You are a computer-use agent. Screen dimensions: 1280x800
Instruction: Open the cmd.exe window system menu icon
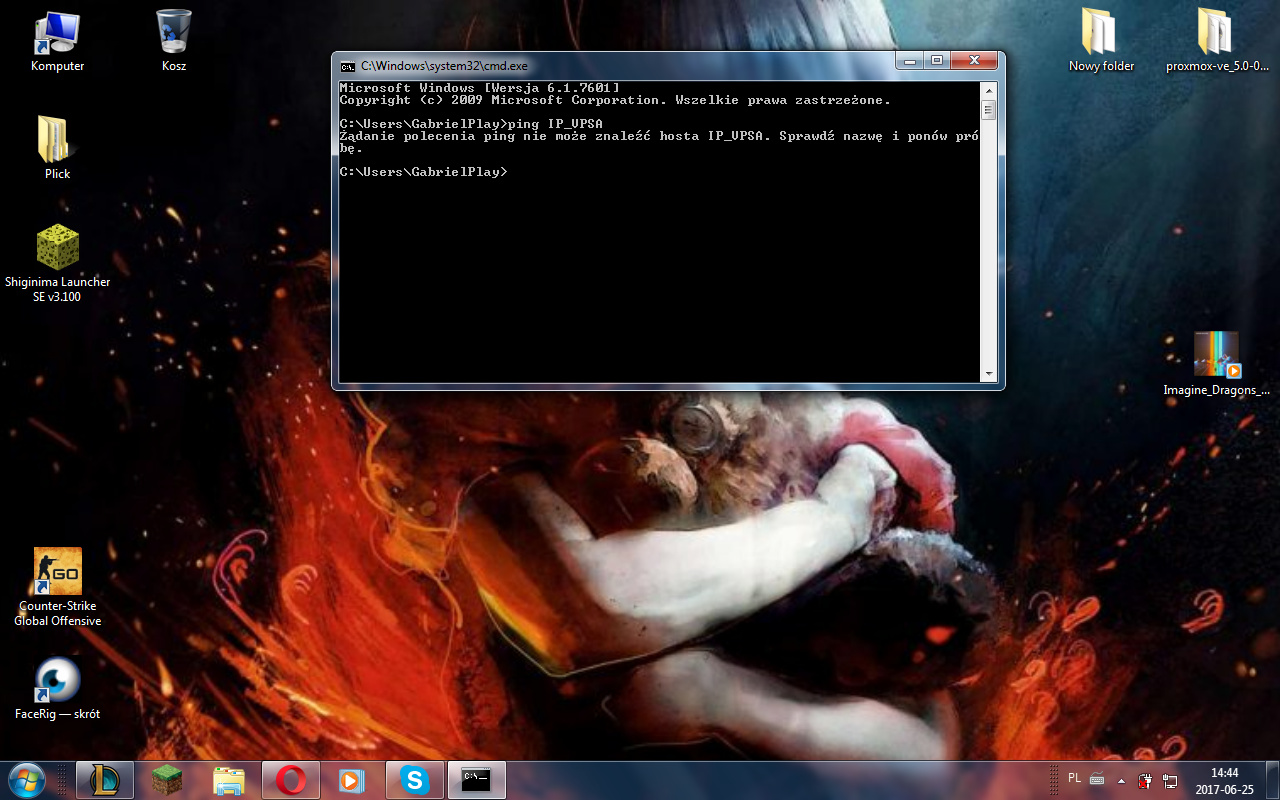[347, 66]
